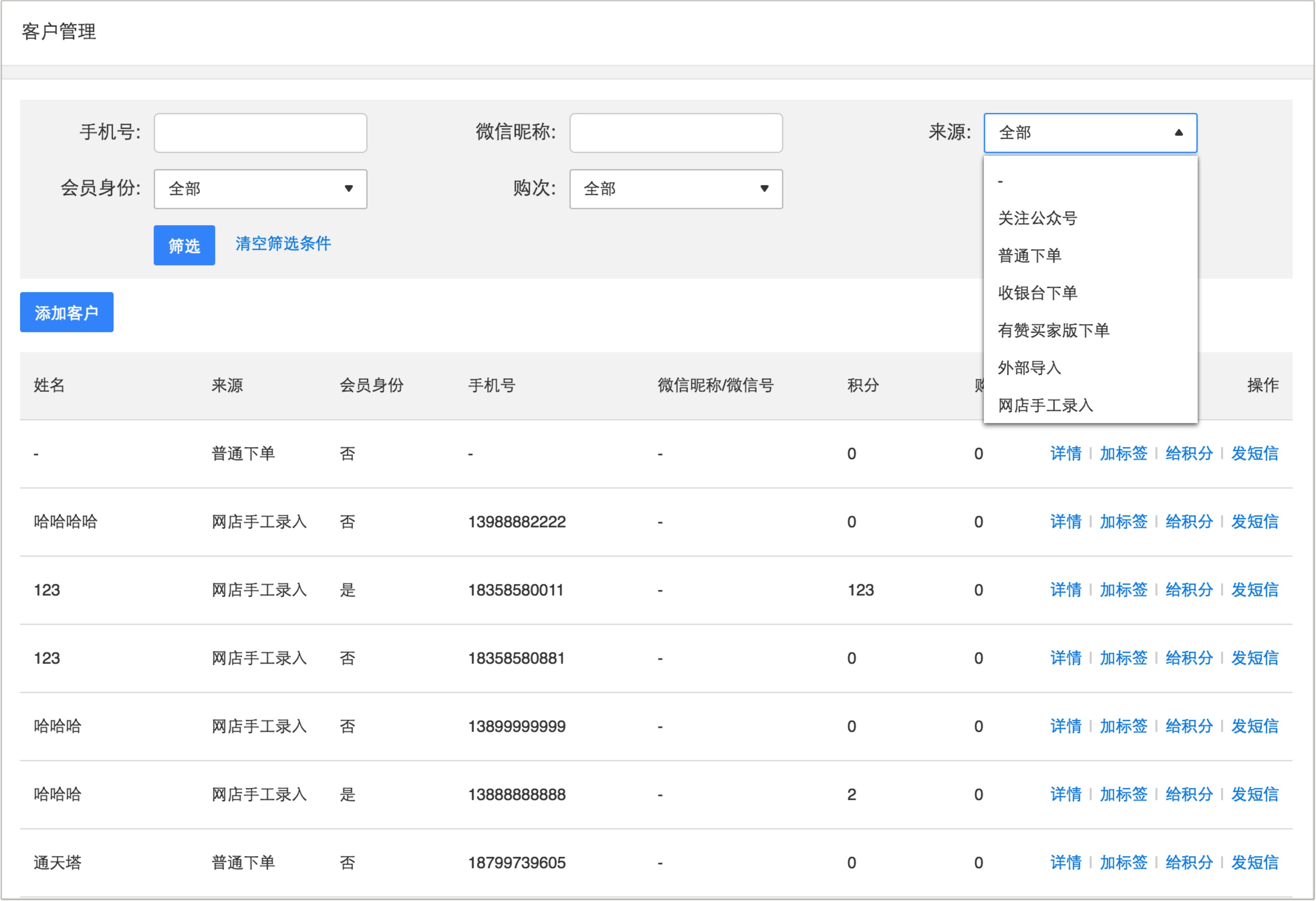Screen dimensions: 1316x901
Task: Click the 微信昵称 input field
Action: click(675, 133)
